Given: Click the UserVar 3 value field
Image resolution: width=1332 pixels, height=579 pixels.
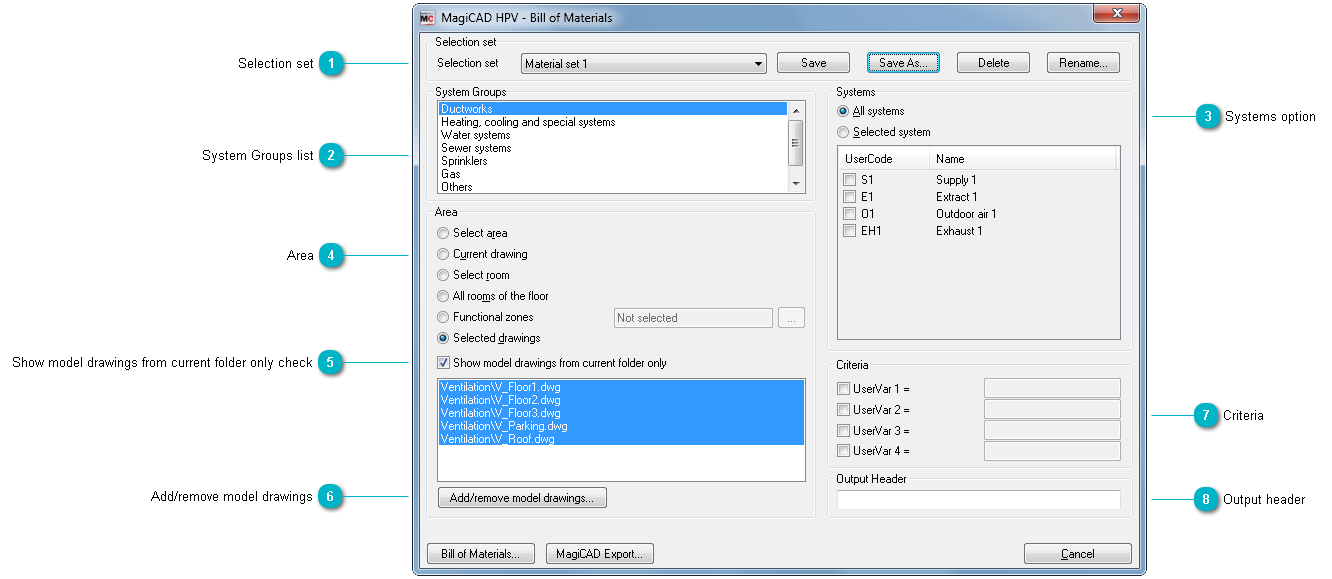Looking at the screenshot, I should (1052, 430).
